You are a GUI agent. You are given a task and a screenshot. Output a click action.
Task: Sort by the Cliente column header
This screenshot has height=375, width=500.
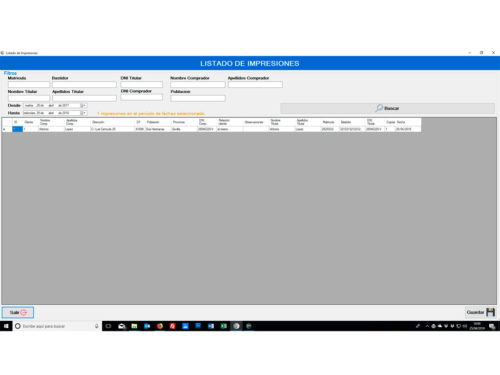click(x=30, y=122)
